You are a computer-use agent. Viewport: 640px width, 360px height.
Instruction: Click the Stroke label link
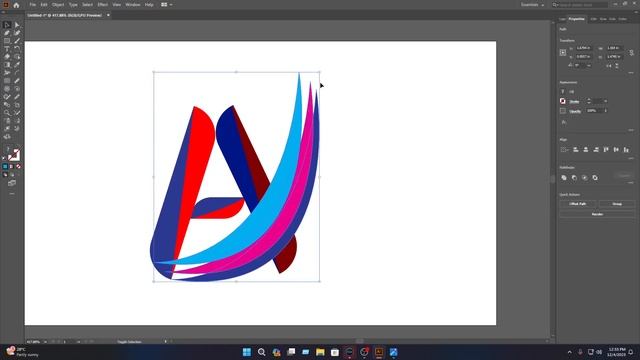point(574,102)
